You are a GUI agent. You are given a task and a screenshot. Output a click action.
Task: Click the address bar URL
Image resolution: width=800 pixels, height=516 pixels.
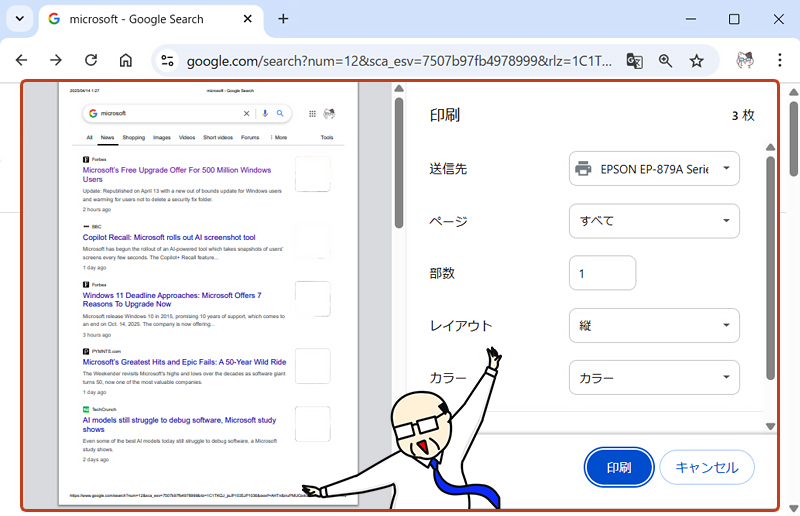[399, 61]
